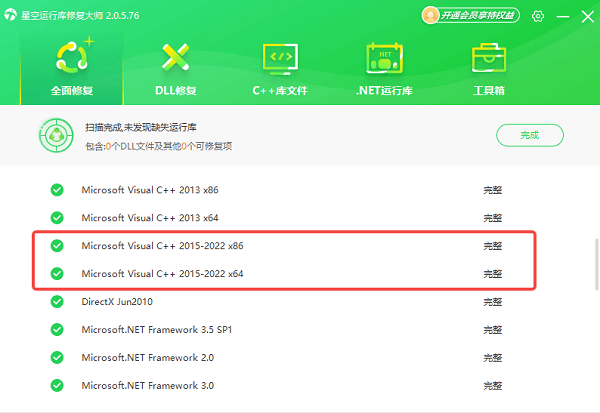Switch to 工具箱 tab label
This screenshot has height=413, width=600.
[489, 91]
